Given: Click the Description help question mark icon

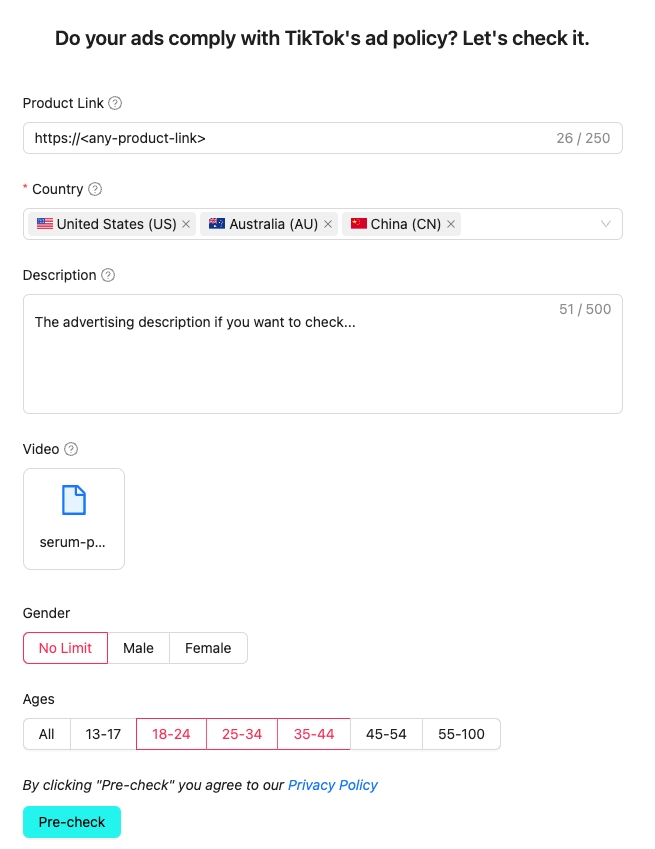Looking at the screenshot, I should (109, 275).
